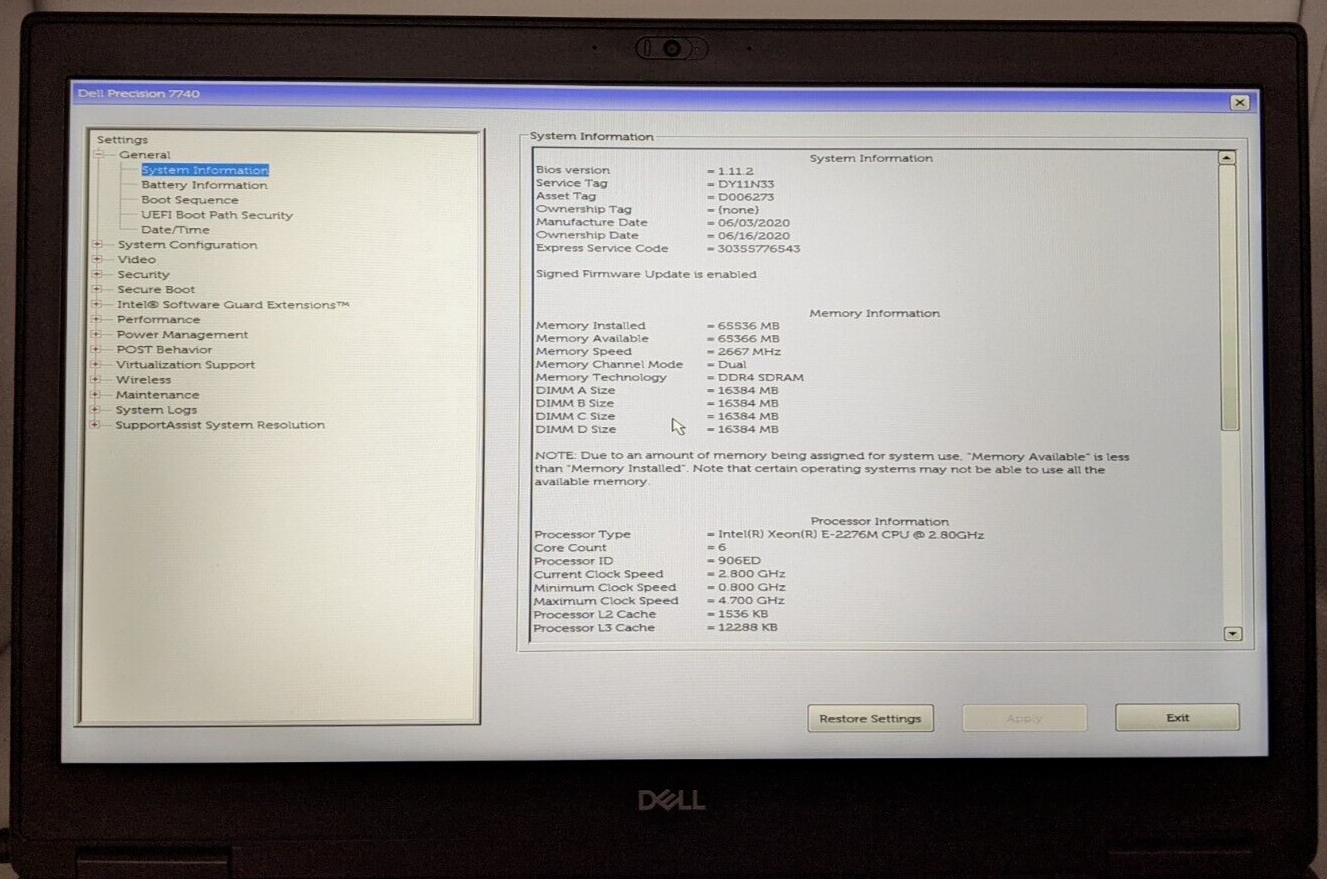Expand the Power Management node
The height and width of the screenshot is (879, 1327).
point(97,335)
